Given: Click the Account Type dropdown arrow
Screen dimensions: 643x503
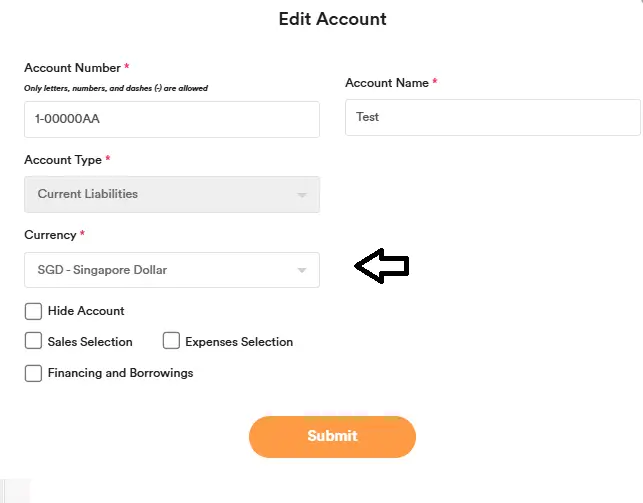Looking at the screenshot, I should (302, 195).
